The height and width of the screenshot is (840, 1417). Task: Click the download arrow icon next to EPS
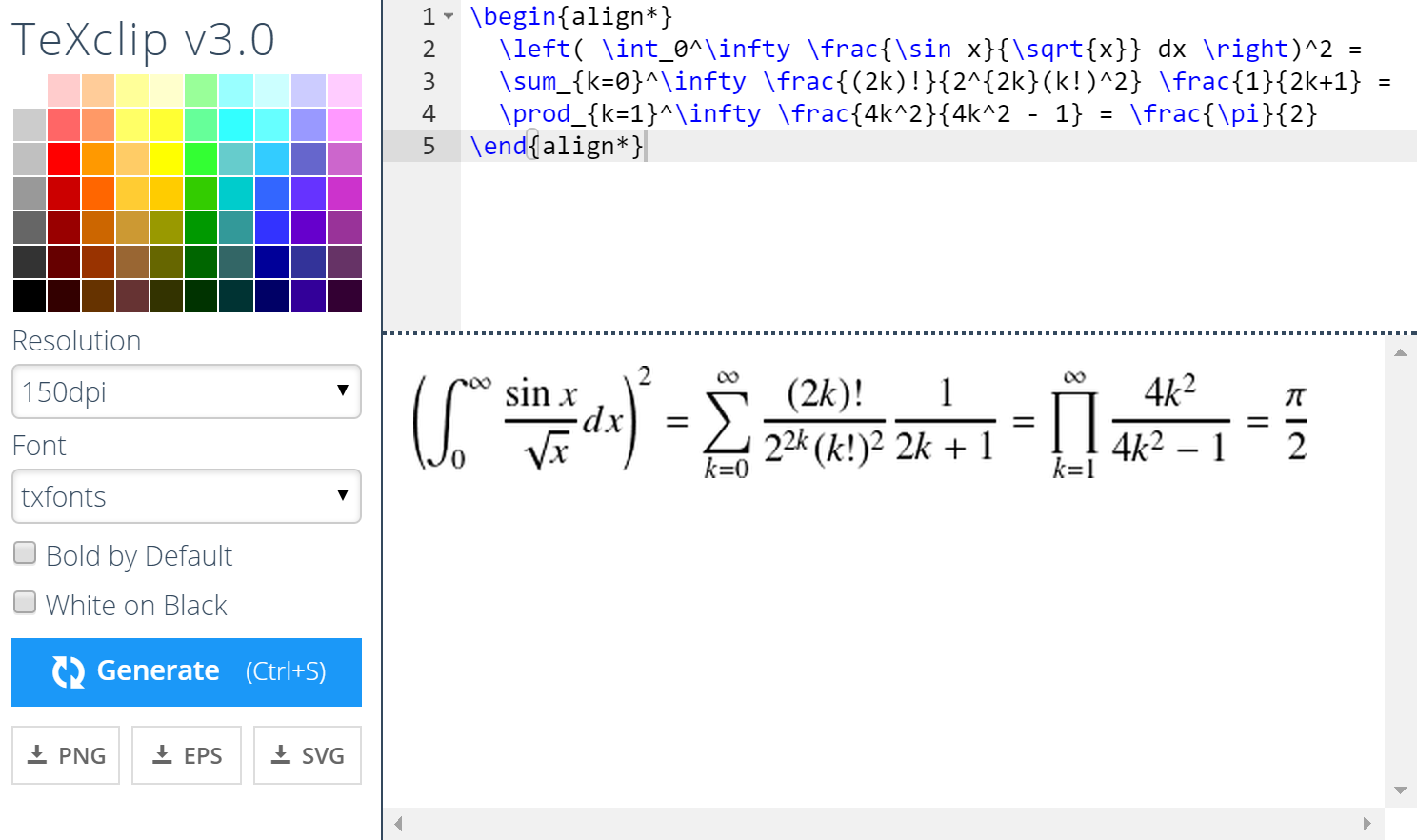click(163, 754)
